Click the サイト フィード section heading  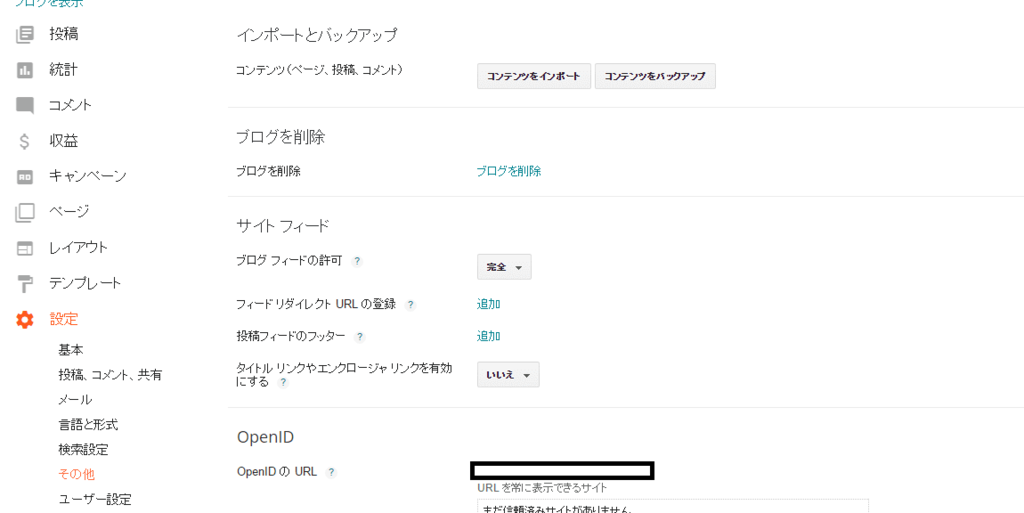[283, 226]
